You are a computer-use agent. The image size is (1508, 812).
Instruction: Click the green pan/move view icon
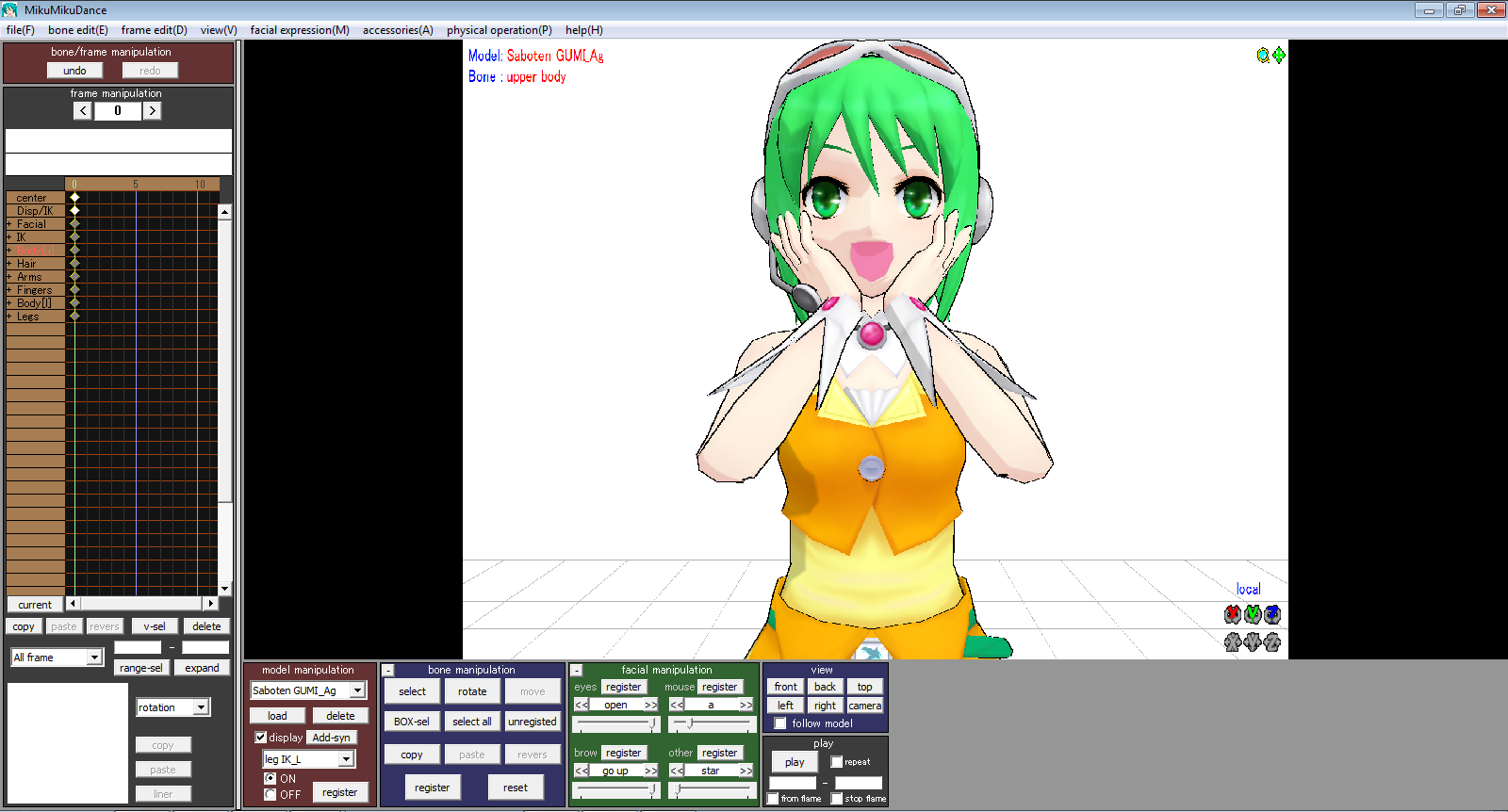(x=1279, y=56)
